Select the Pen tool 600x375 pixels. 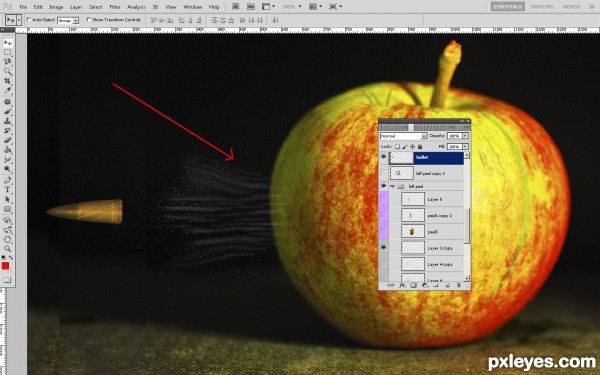pyautogui.click(x=8, y=180)
